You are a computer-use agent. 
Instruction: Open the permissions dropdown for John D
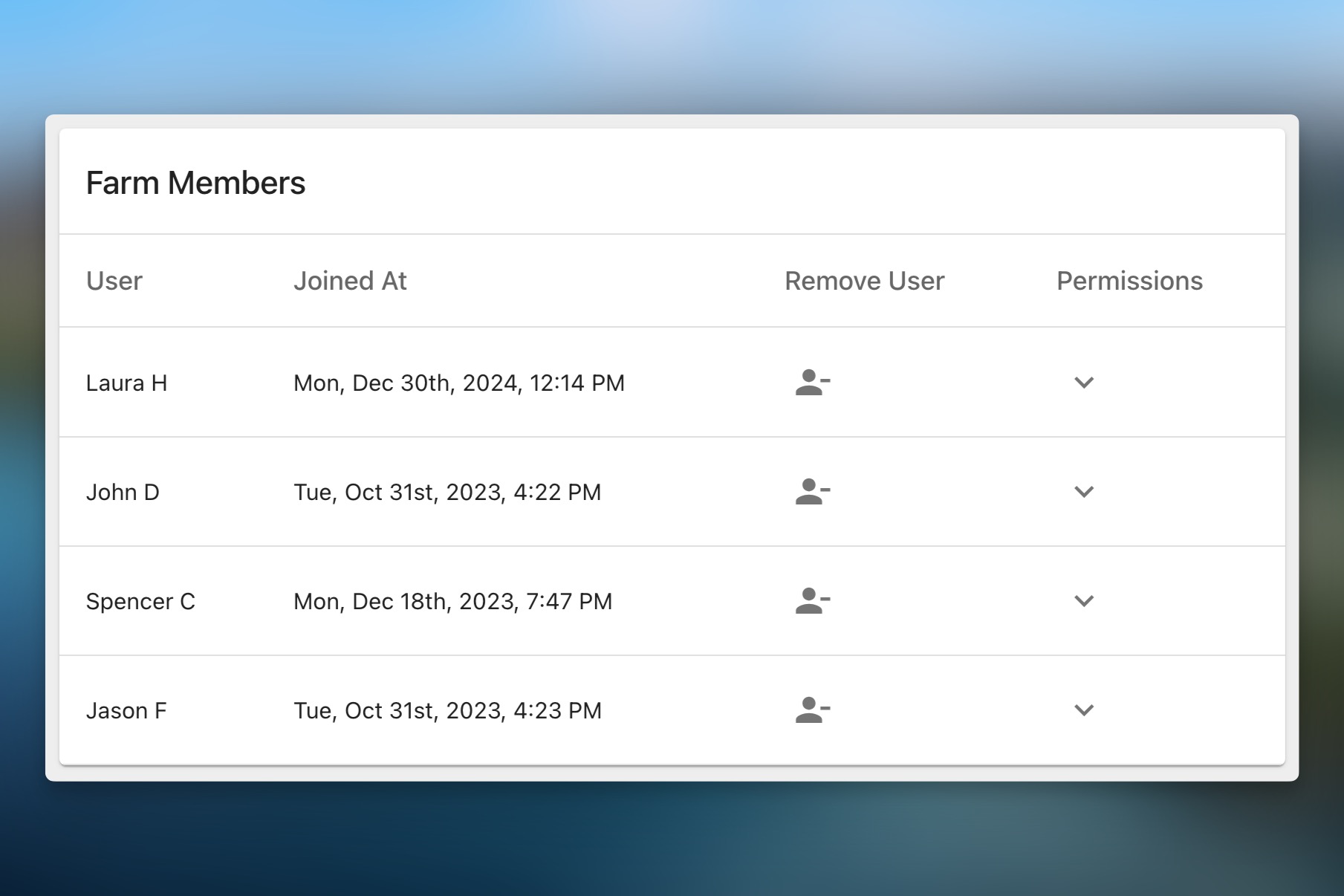tap(1085, 492)
